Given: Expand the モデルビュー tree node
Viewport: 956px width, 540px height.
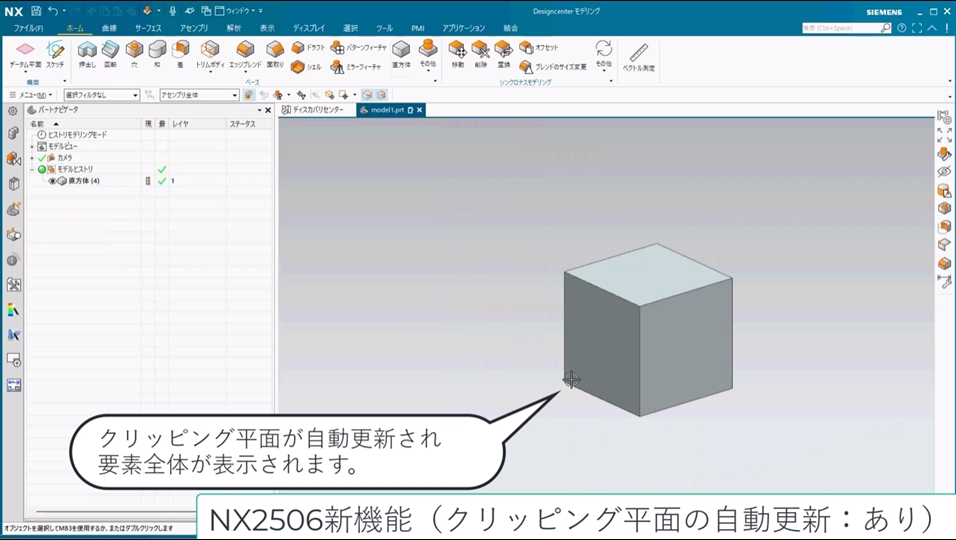Looking at the screenshot, I should [x=31, y=146].
